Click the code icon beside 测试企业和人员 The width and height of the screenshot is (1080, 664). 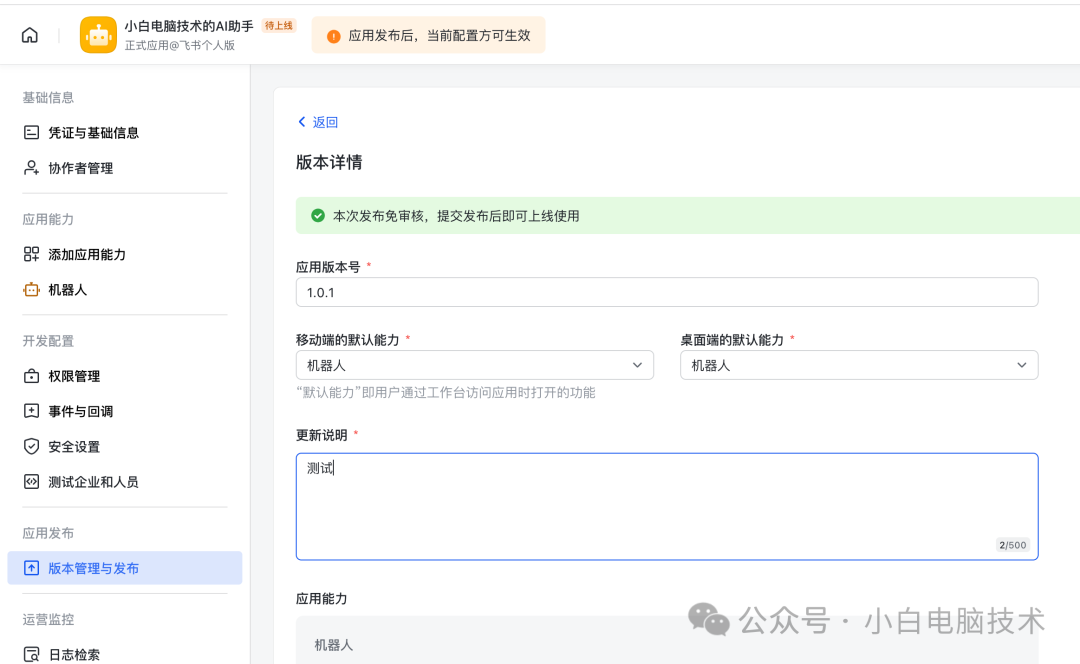coord(31,481)
